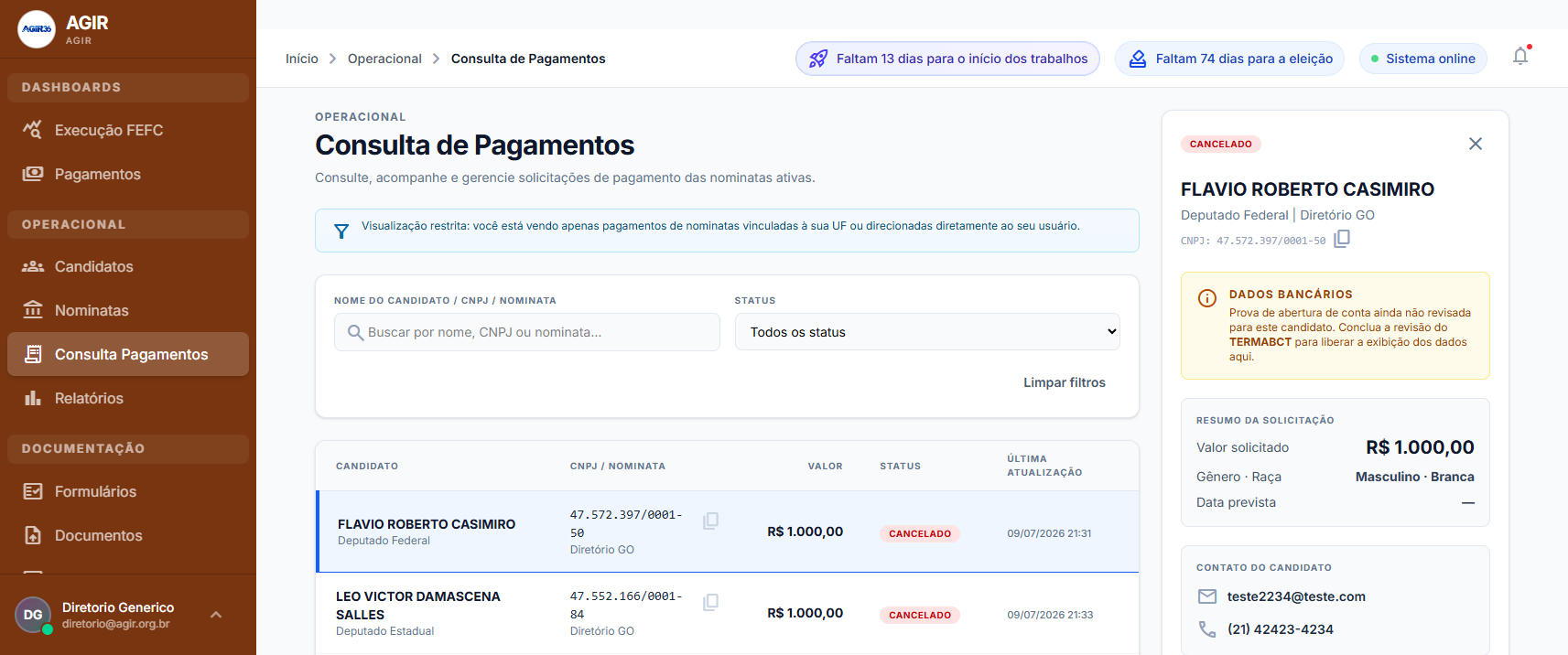Click ÚLTIMA ATUALIZAÇÃO column header
Screen dimensions: 1568x655
click(1044, 466)
